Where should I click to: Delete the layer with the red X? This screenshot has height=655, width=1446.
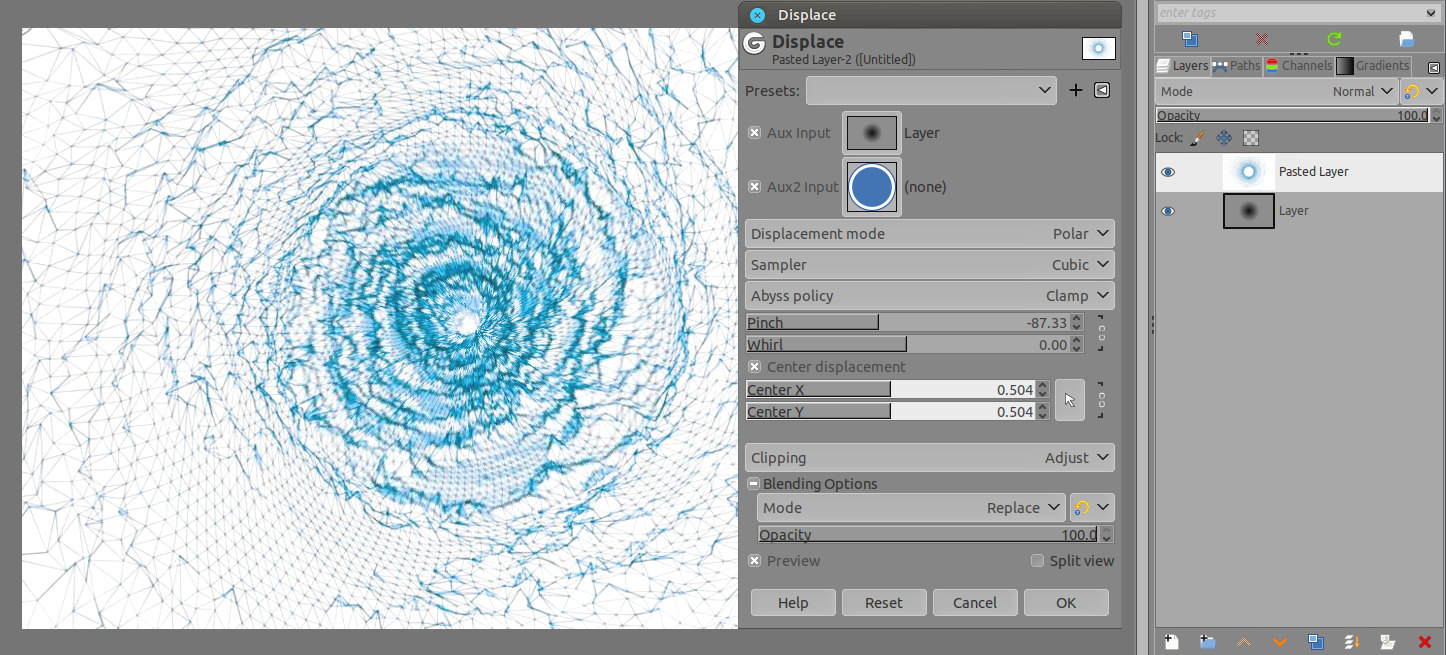1425,641
